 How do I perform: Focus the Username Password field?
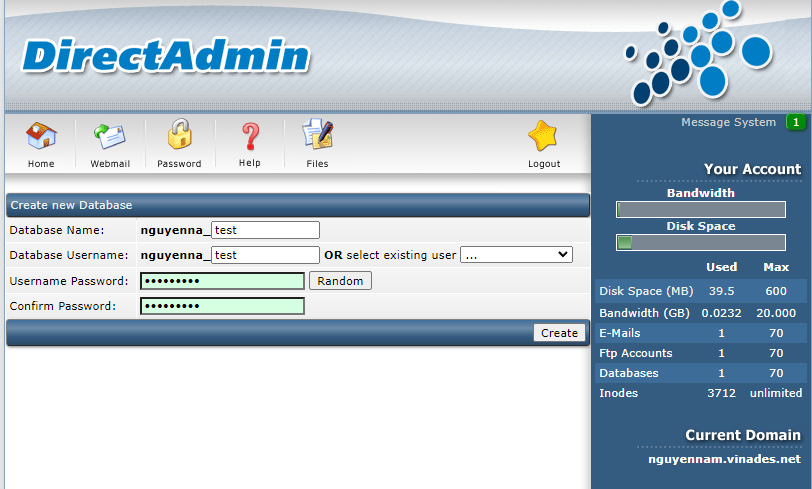(222, 281)
